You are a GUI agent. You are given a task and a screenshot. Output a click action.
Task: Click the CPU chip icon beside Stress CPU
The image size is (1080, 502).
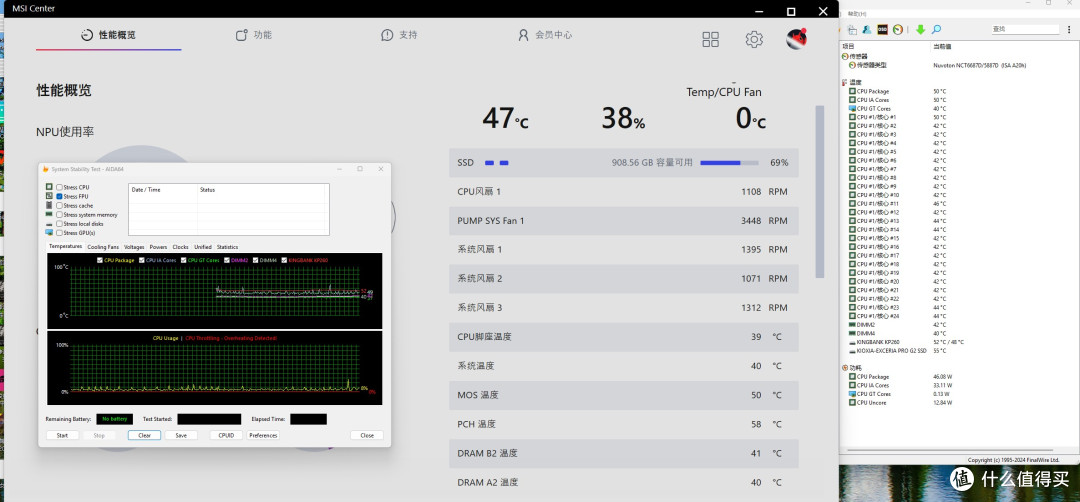coord(49,187)
